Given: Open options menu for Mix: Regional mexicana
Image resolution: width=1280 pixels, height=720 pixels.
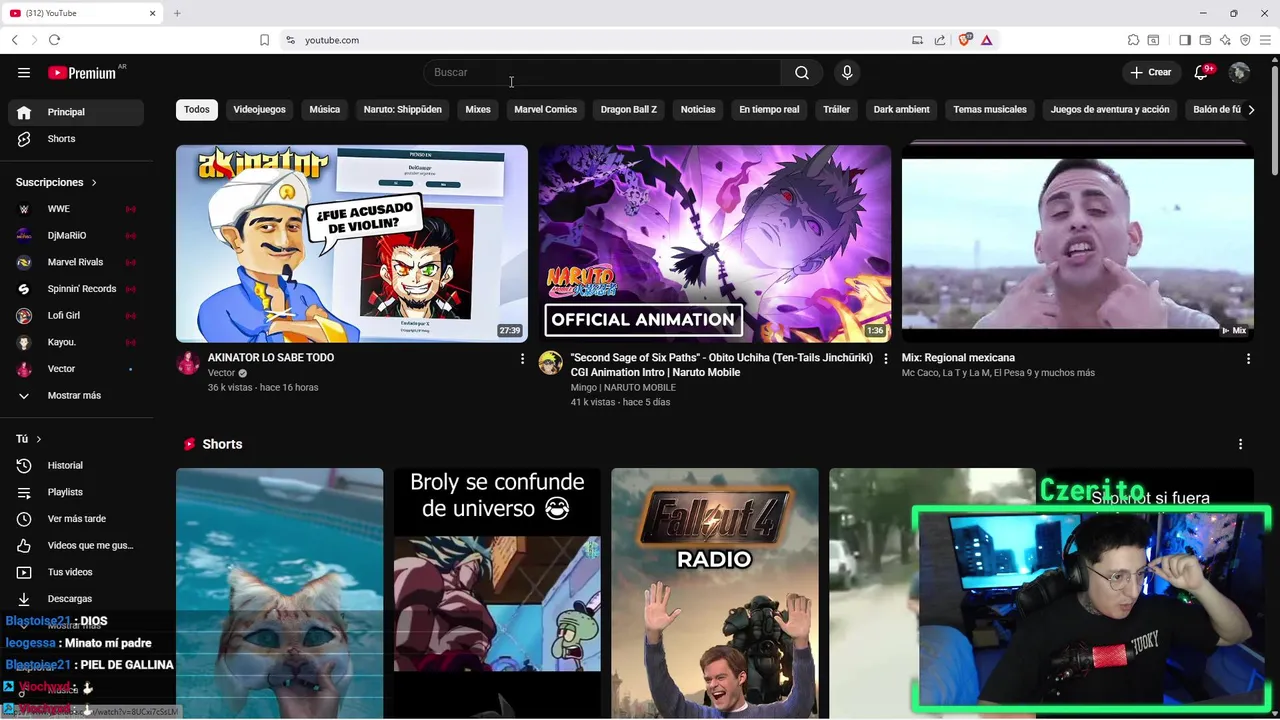Looking at the screenshot, I should [x=1248, y=358].
